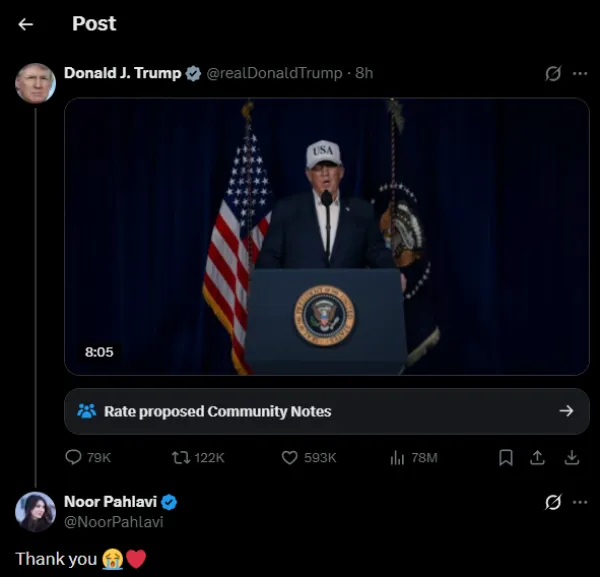Open the Noor Pahlavi profile name
The image size is (600, 577).
tap(109, 502)
